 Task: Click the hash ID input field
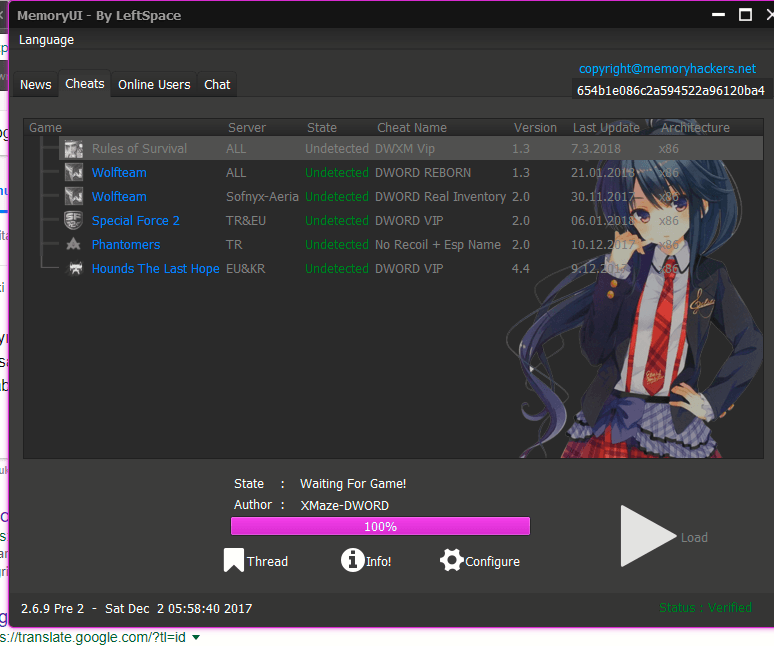(x=670, y=90)
